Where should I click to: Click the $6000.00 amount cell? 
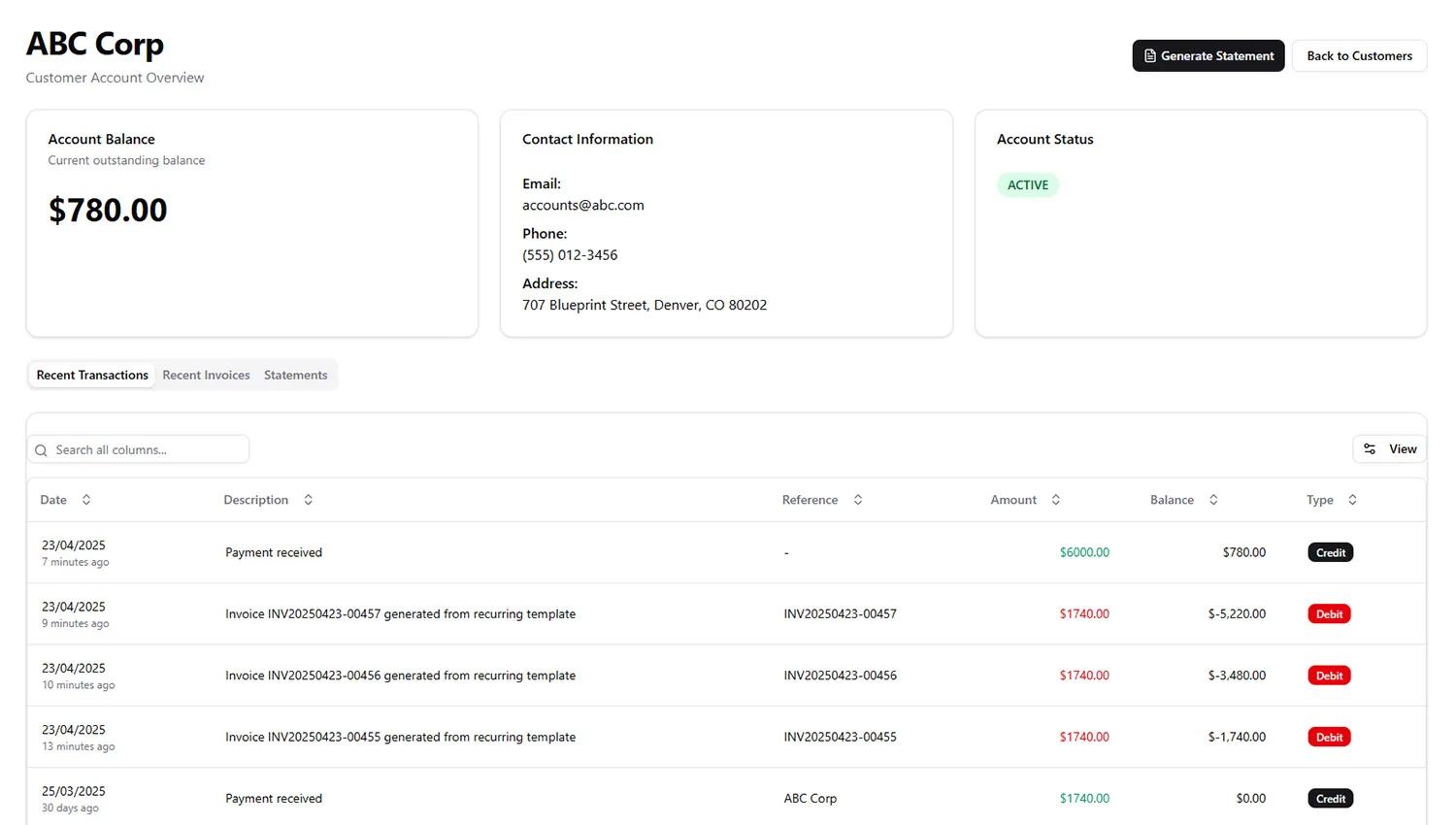pyautogui.click(x=1084, y=553)
